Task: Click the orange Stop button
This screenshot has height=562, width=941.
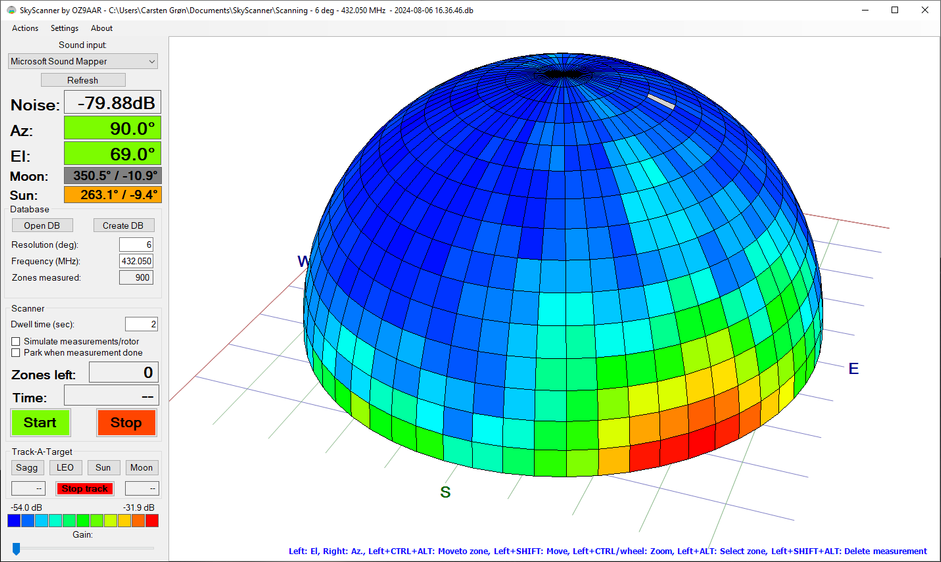Action: [x=126, y=423]
